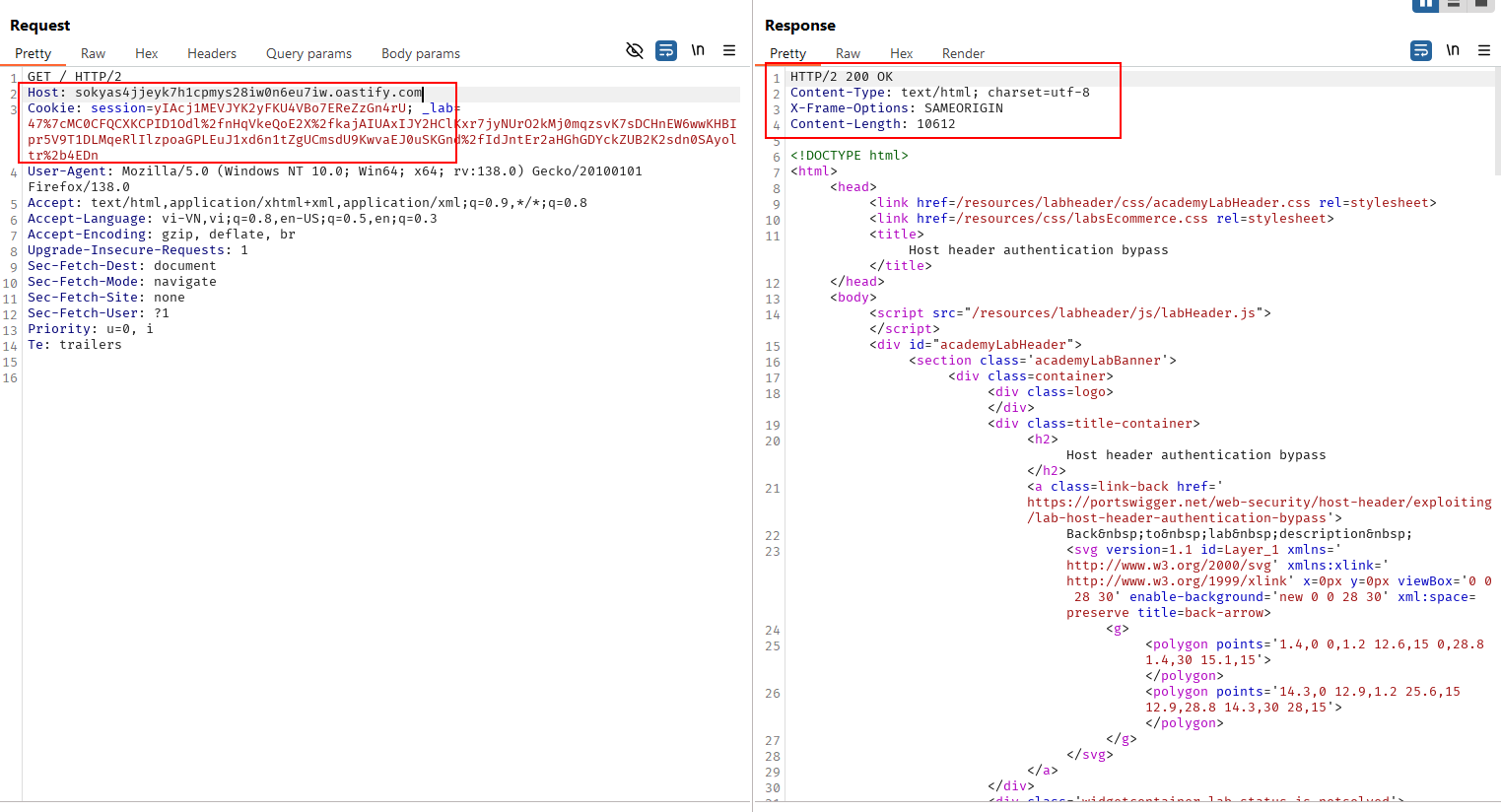Click the 'Content-Type:' response header
The image size is (1501, 812).
940,93
